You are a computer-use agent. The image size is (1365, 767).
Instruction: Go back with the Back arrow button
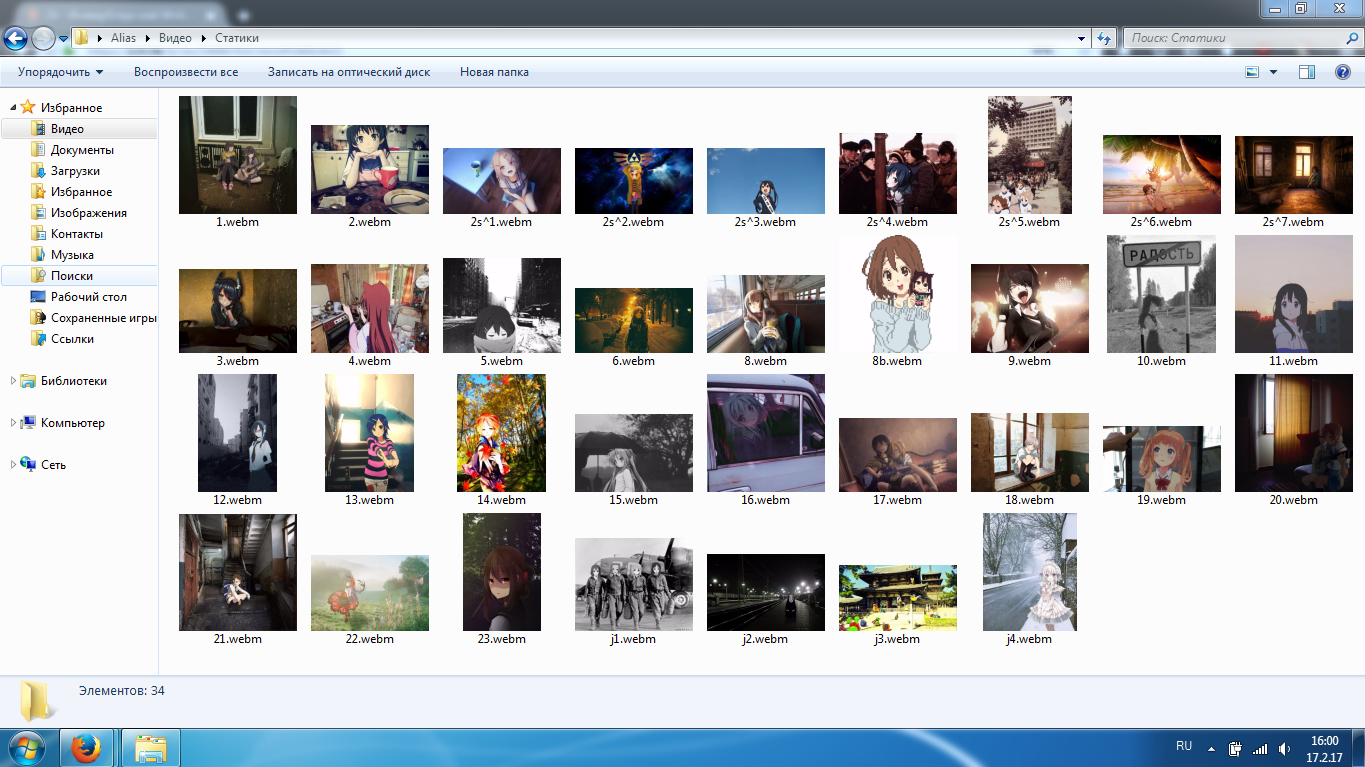(x=15, y=38)
